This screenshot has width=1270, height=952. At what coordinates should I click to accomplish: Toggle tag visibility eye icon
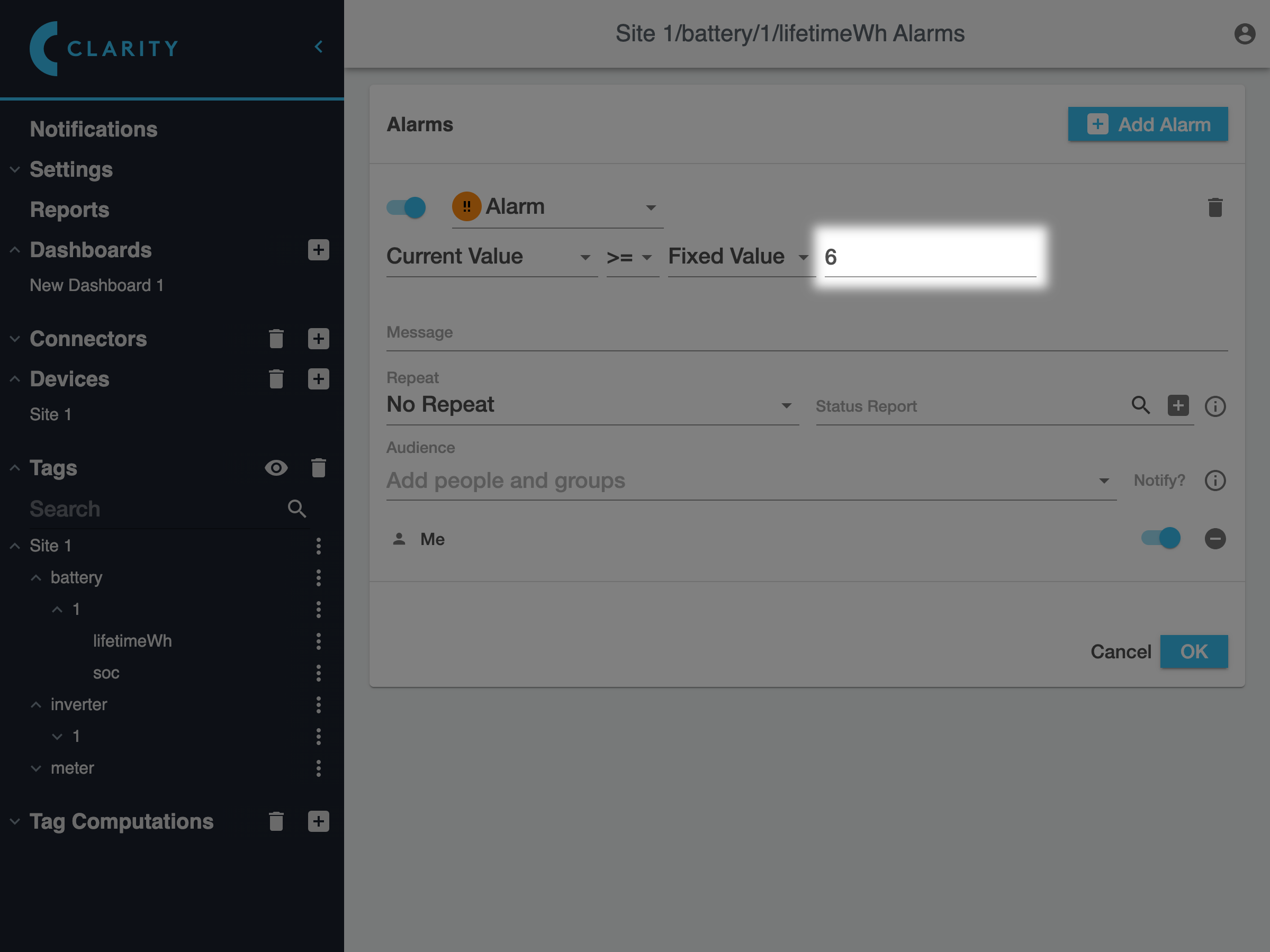276,468
